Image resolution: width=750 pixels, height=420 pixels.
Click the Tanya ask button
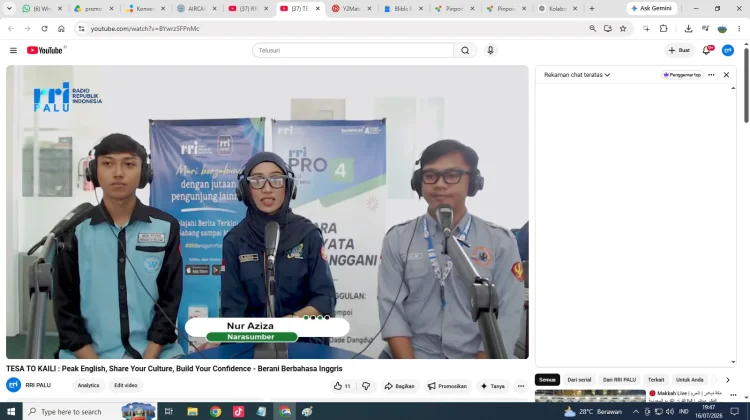point(493,386)
